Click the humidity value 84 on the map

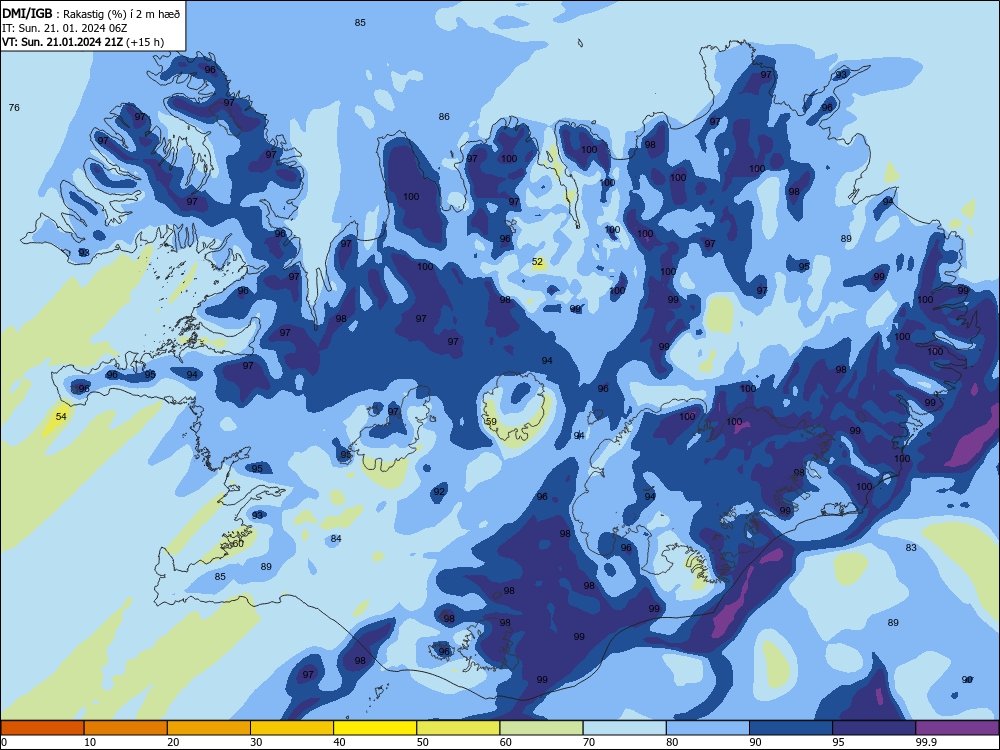[x=336, y=538]
